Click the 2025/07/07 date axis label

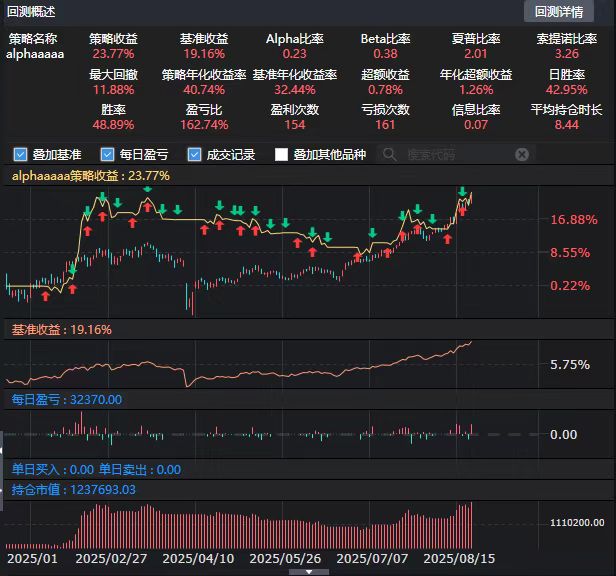(372, 559)
